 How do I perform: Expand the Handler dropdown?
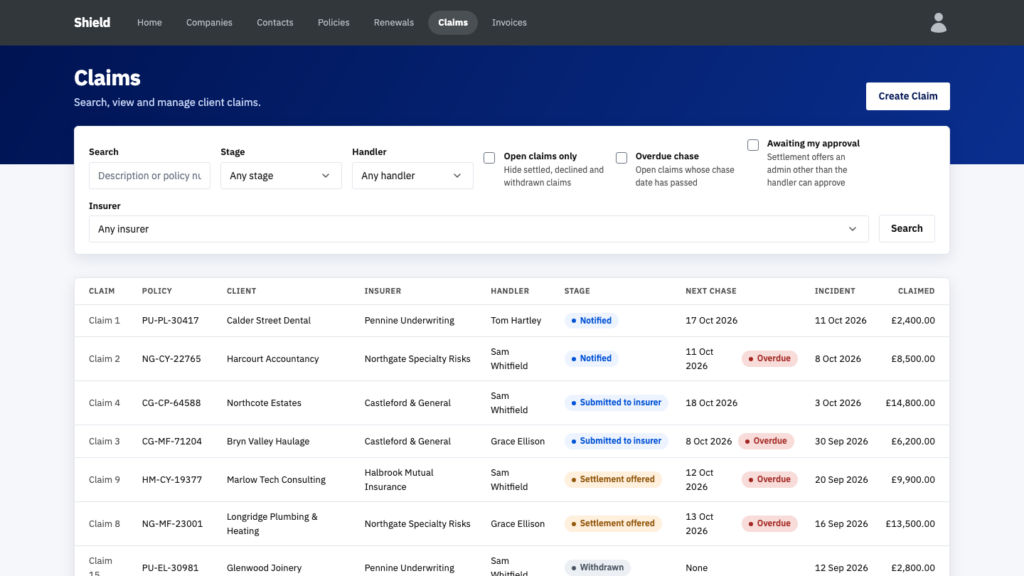[x=413, y=176]
